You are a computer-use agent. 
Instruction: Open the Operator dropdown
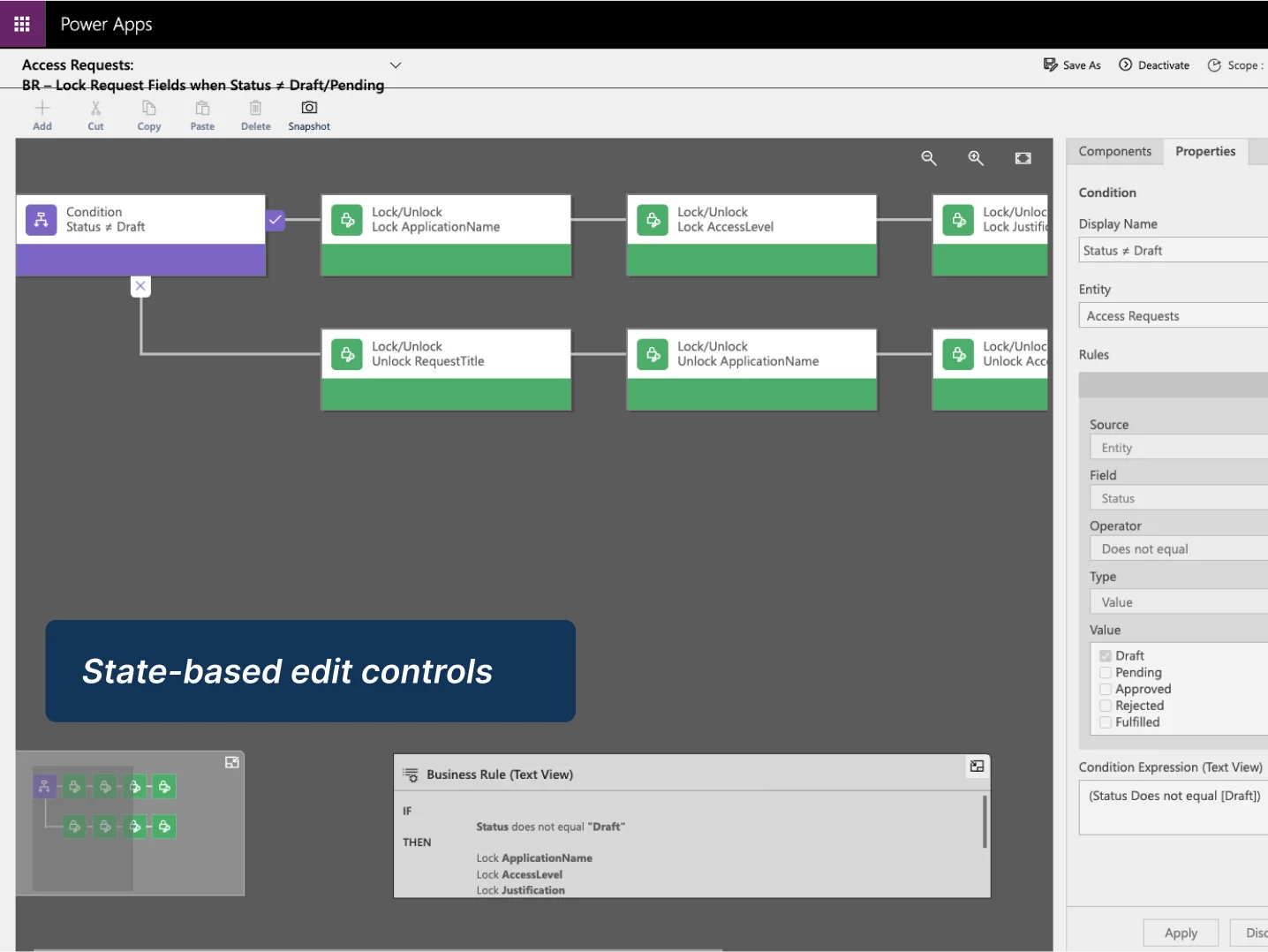coord(1178,549)
